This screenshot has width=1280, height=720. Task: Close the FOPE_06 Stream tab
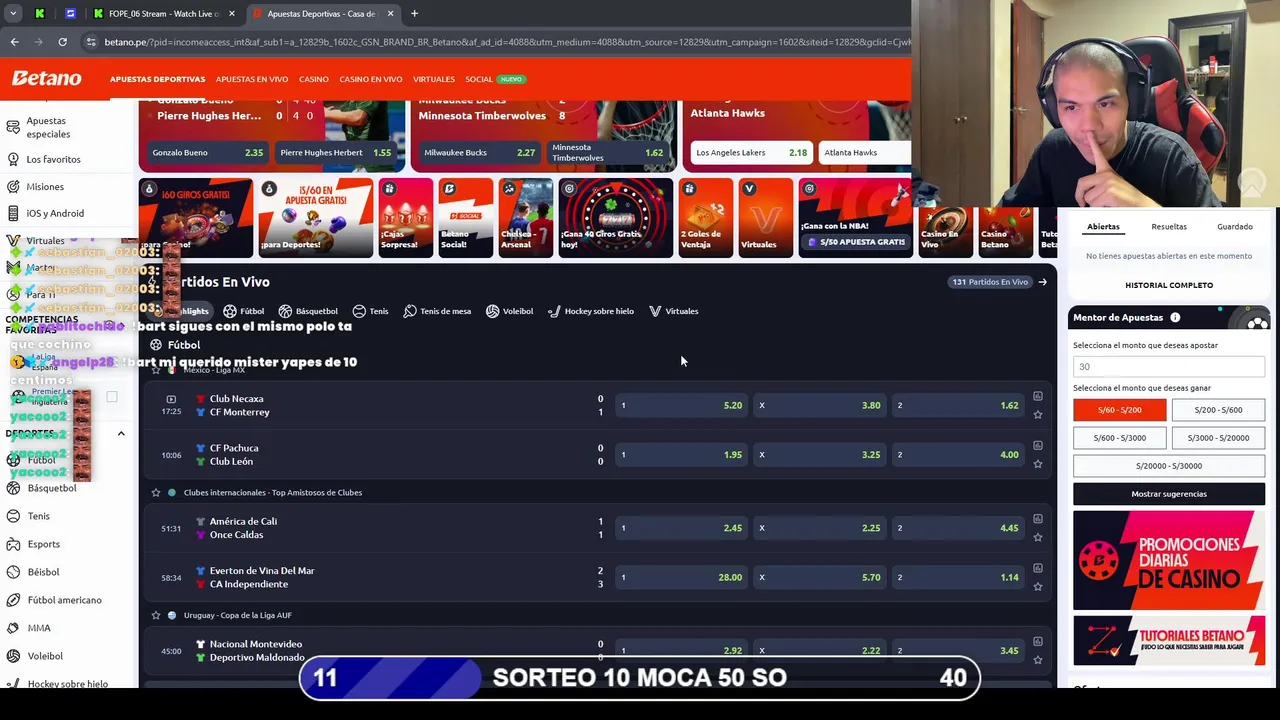click(x=232, y=14)
